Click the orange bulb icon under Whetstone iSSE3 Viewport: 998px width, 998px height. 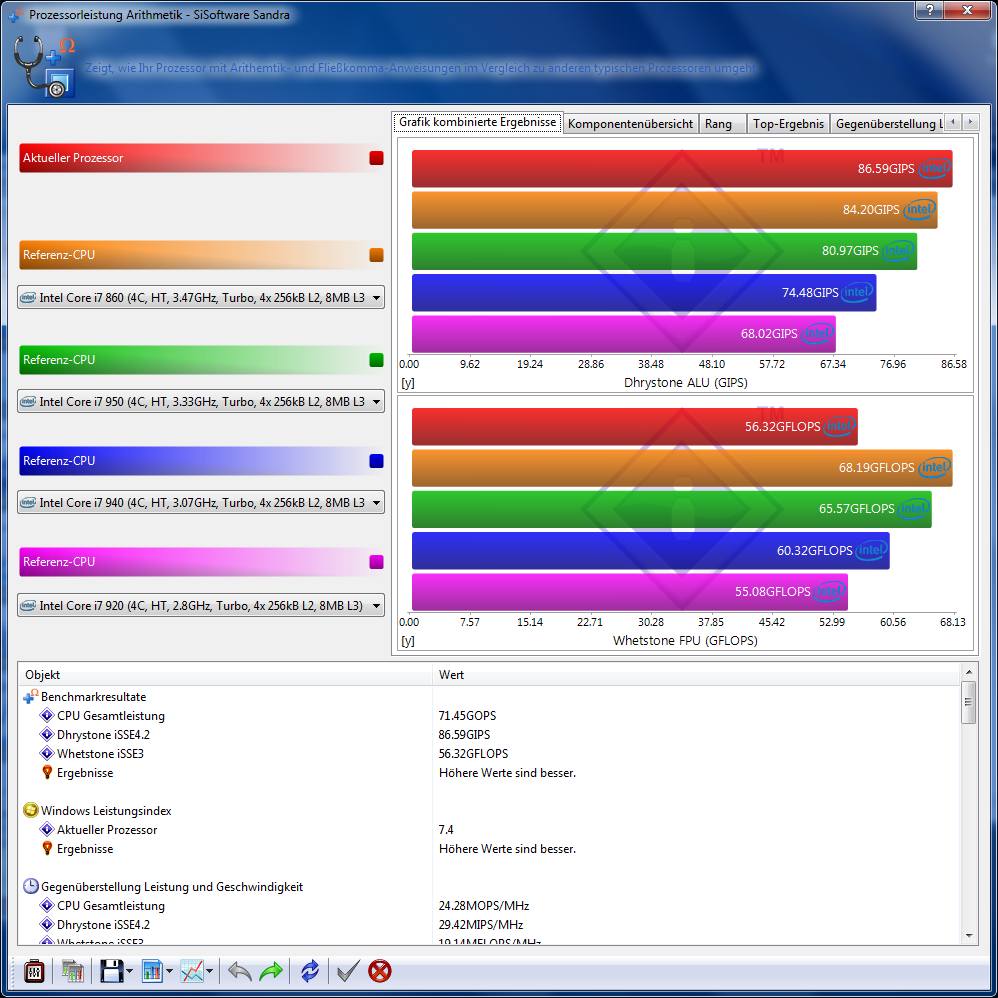coord(46,773)
